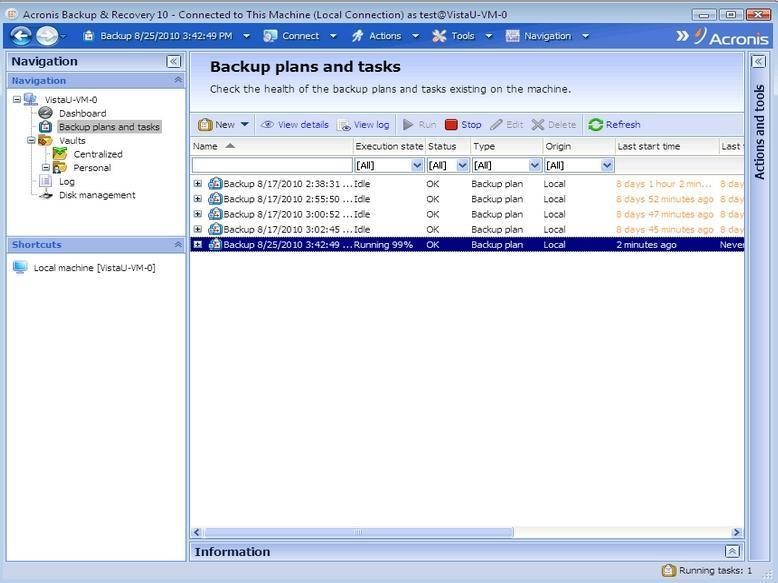Open the Navigation toolbar menu
The image size is (778, 583).
point(547,36)
